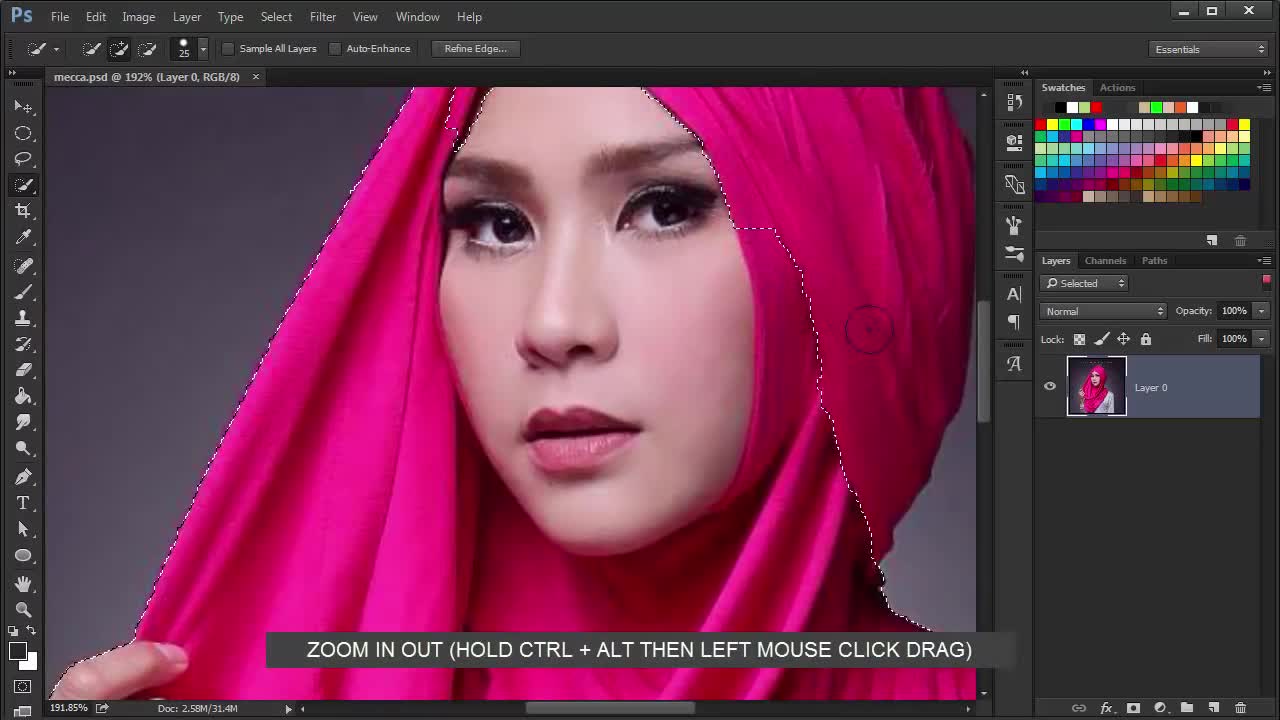The height and width of the screenshot is (720, 1280).
Task: Click the Layer 0 thumbnail
Action: [1096, 387]
